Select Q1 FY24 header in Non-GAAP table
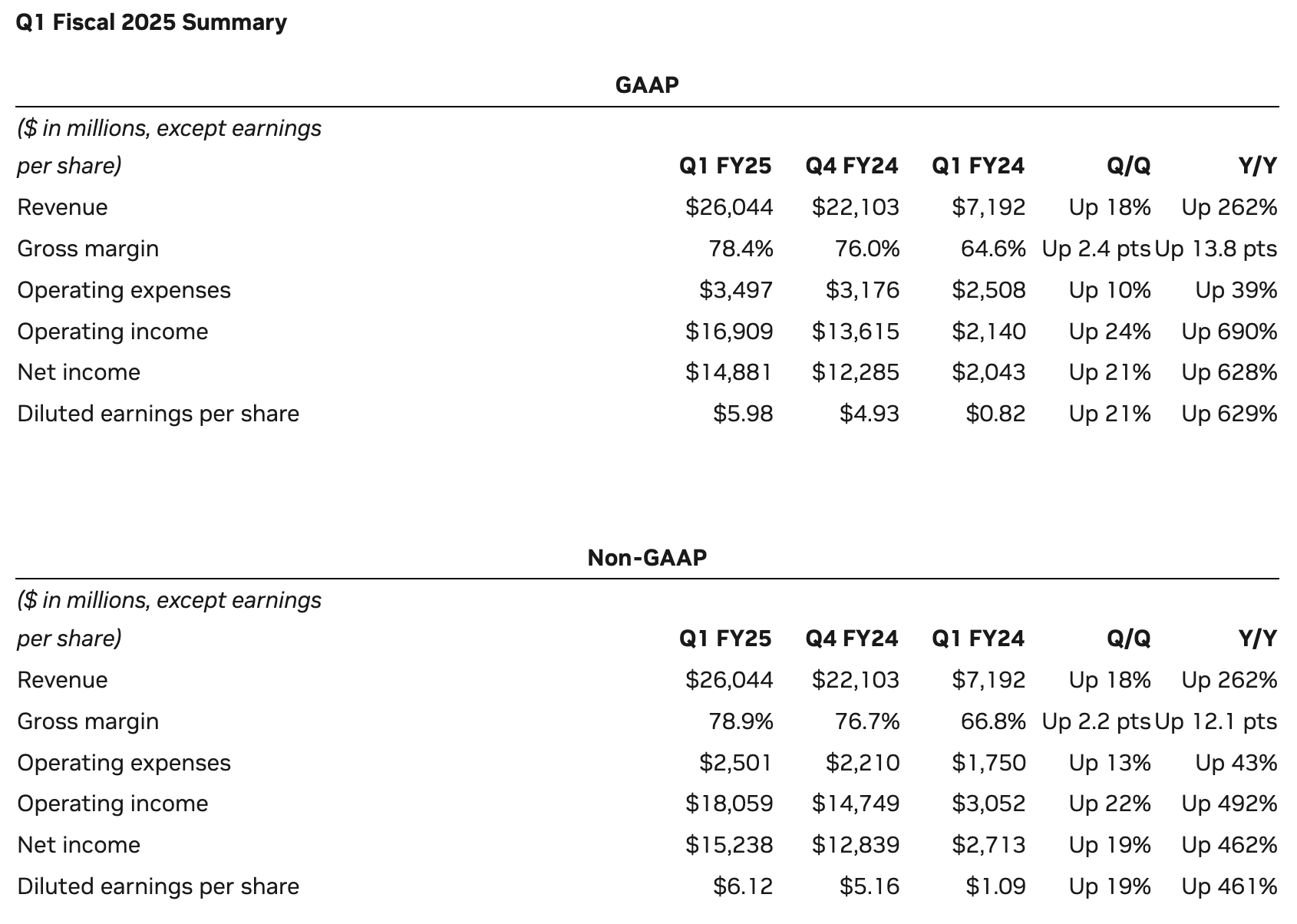This screenshot has width=1297, height=924. [x=978, y=639]
